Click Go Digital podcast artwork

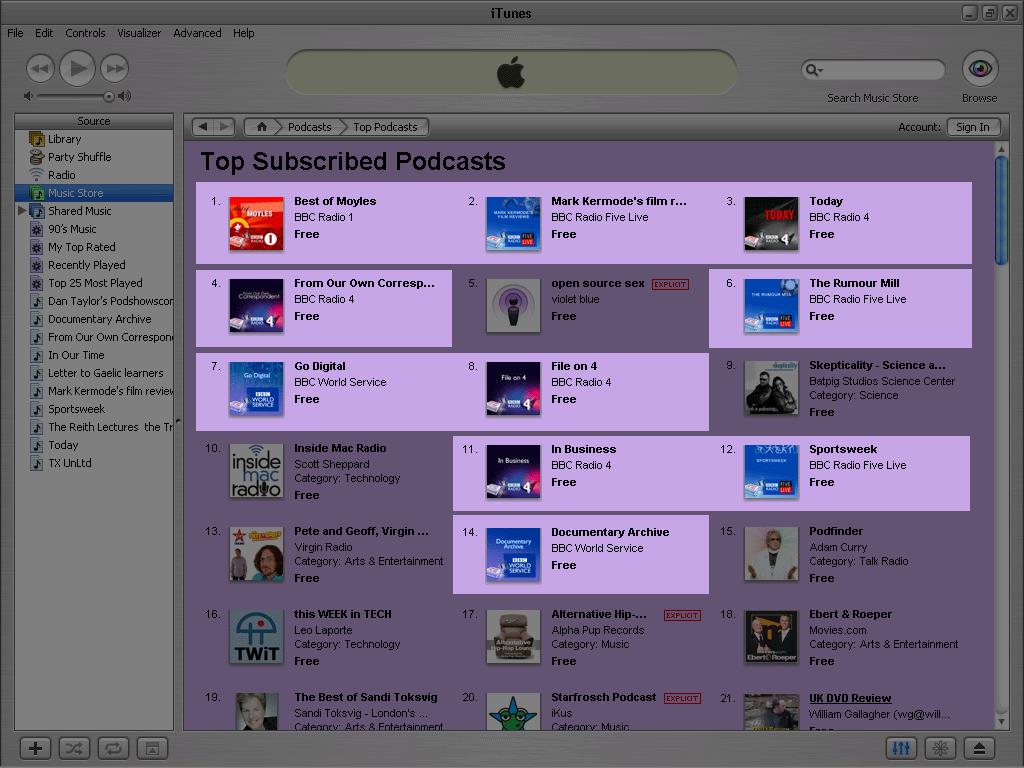(256, 389)
